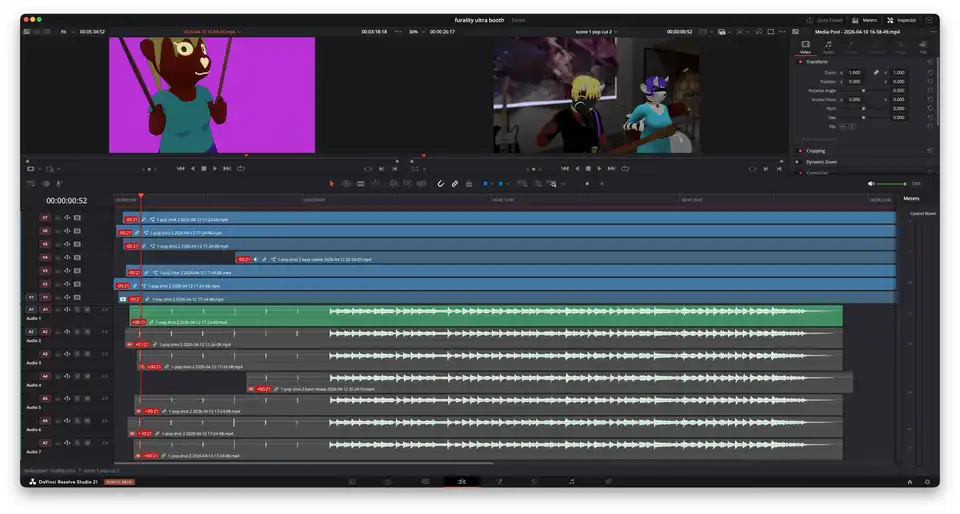This screenshot has width=960, height=514.
Task: Toggle the Cropping section enable dot
Action: click(800, 151)
